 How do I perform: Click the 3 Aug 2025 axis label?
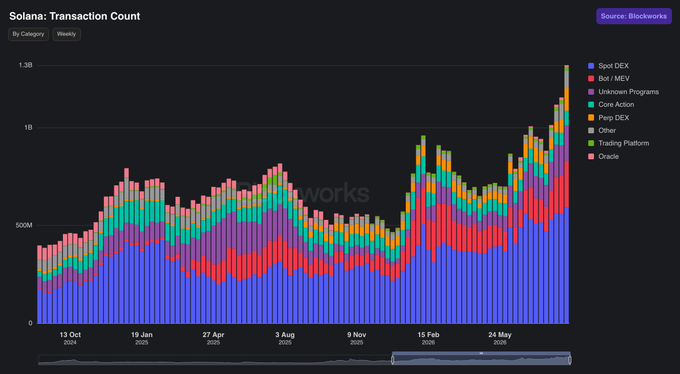(285, 338)
